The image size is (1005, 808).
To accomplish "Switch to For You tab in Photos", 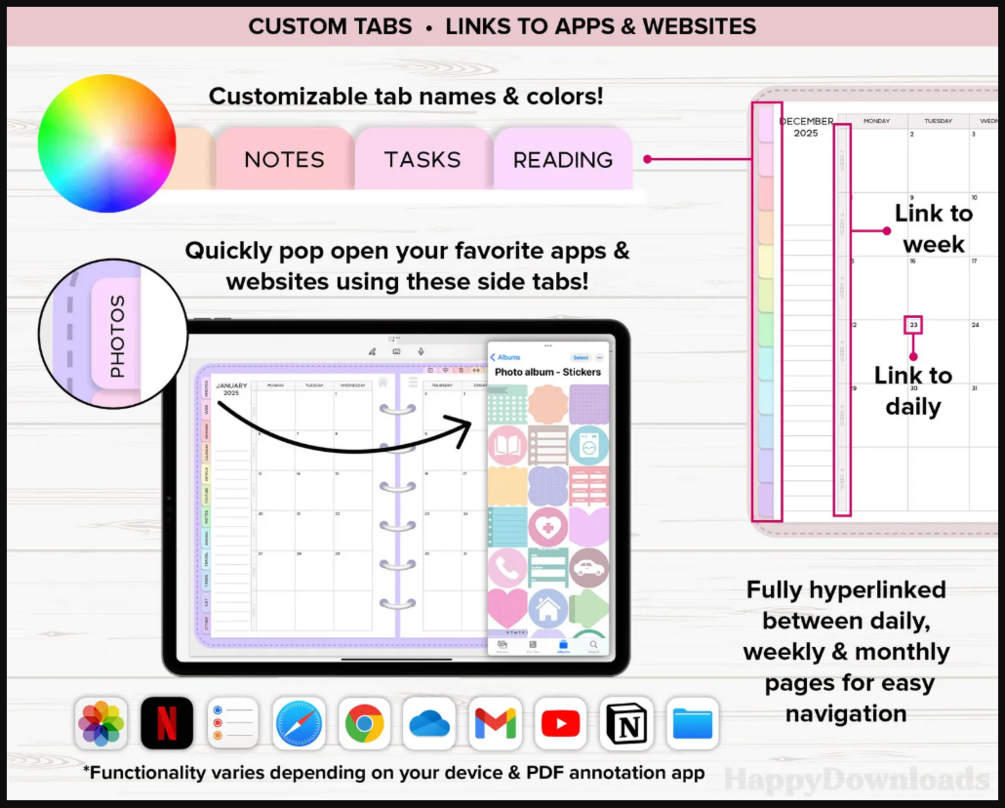I will [x=533, y=647].
